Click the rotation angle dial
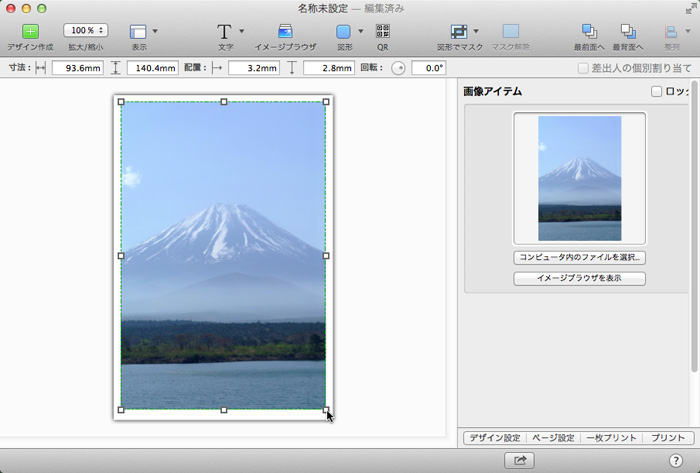 pyautogui.click(x=398, y=68)
